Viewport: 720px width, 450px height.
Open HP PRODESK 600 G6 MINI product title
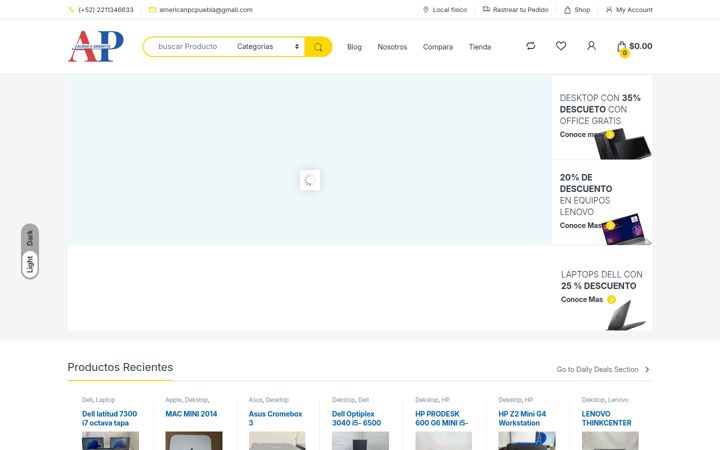[x=442, y=418]
